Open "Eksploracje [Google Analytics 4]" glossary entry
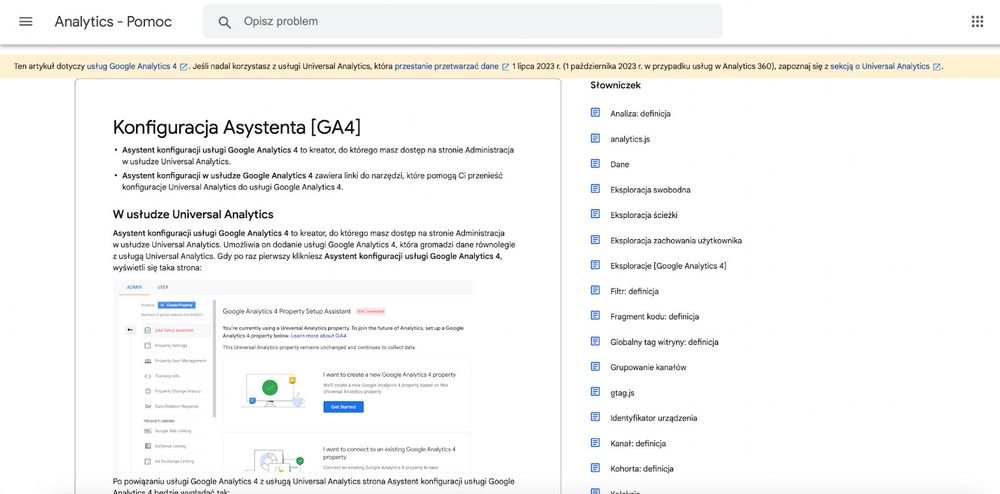 668,266
